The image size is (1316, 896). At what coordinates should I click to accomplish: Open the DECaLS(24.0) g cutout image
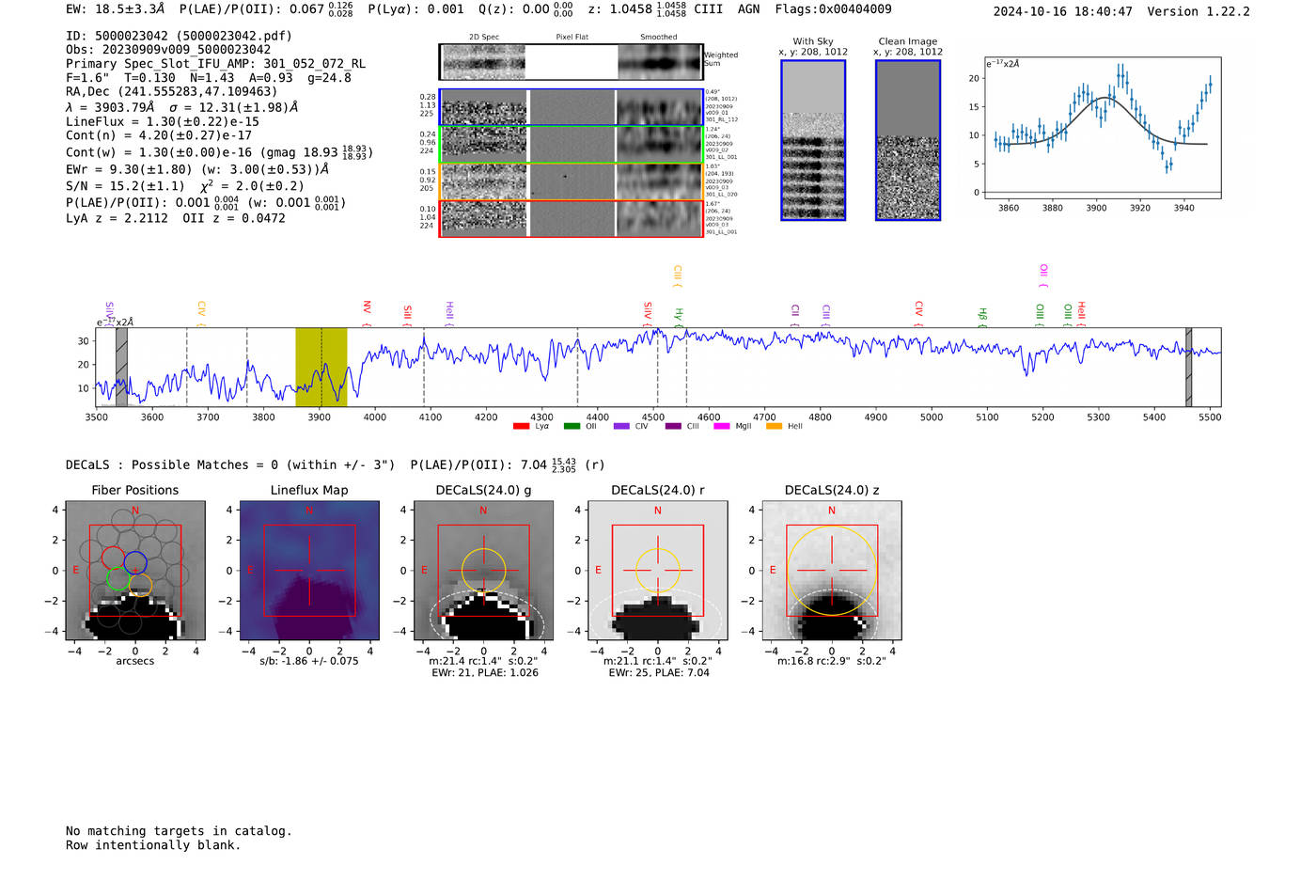(x=483, y=571)
